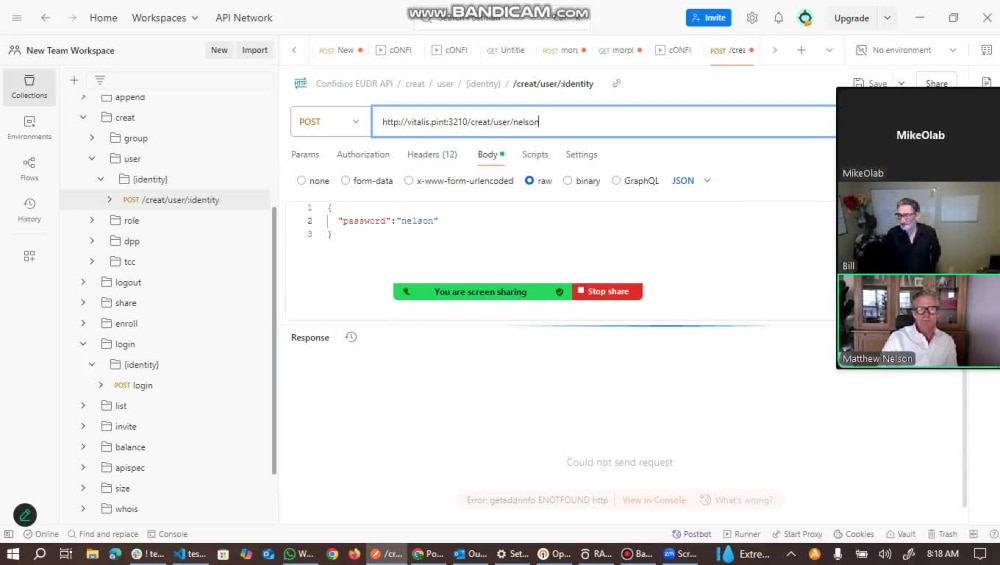The image size is (1000, 565).
Task: Open the Workspaces dropdown
Action: 165,18
